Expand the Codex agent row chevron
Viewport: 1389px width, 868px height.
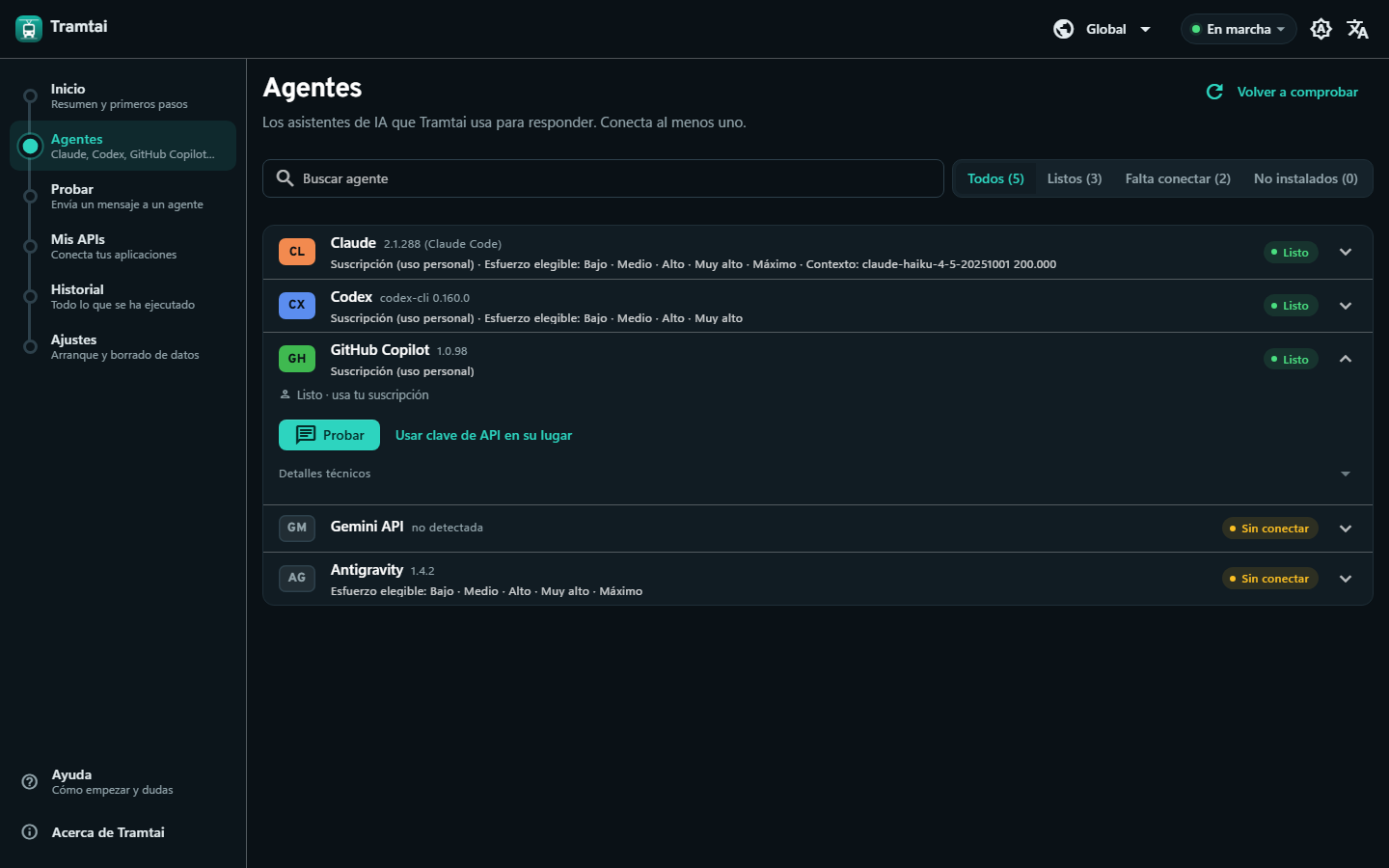coord(1346,306)
